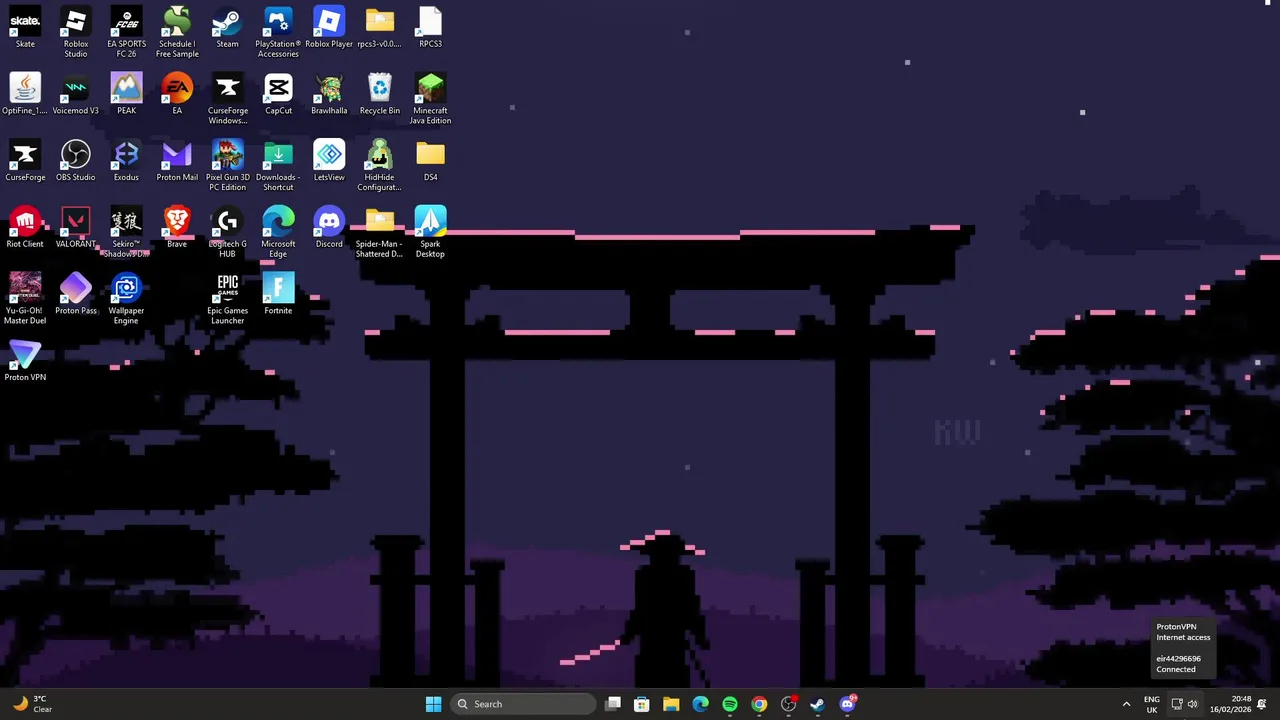Open the Skate desktop shortcut

click(x=25, y=27)
